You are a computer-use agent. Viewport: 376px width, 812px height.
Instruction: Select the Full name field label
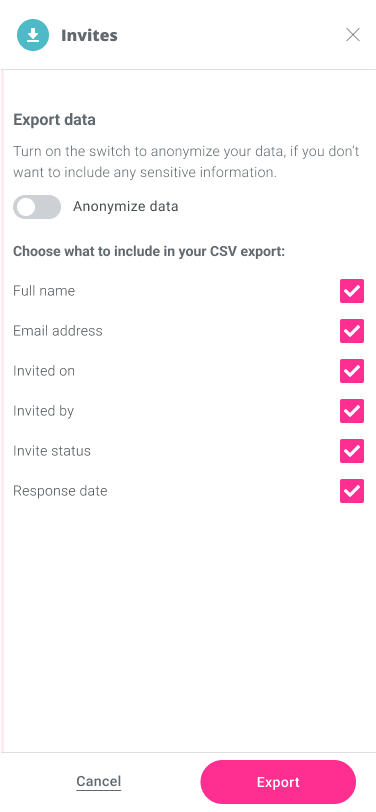(44, 291)
